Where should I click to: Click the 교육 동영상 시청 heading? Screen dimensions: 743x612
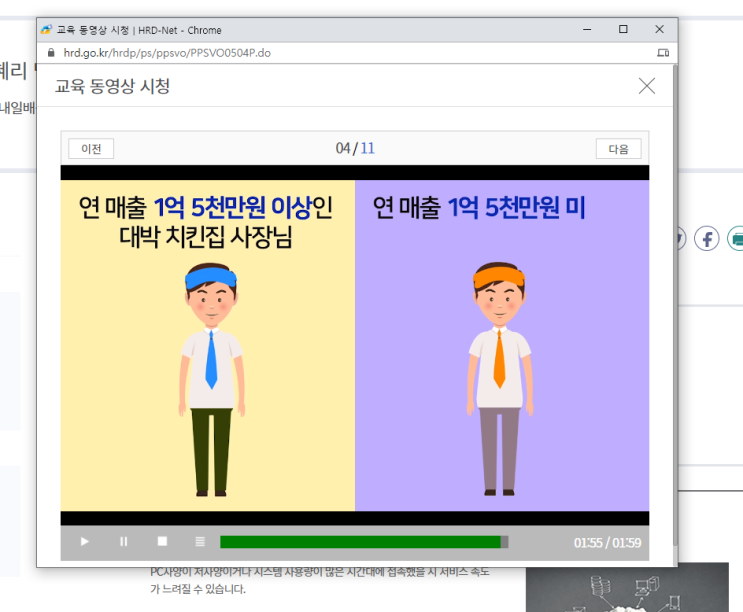click(112, 86)
